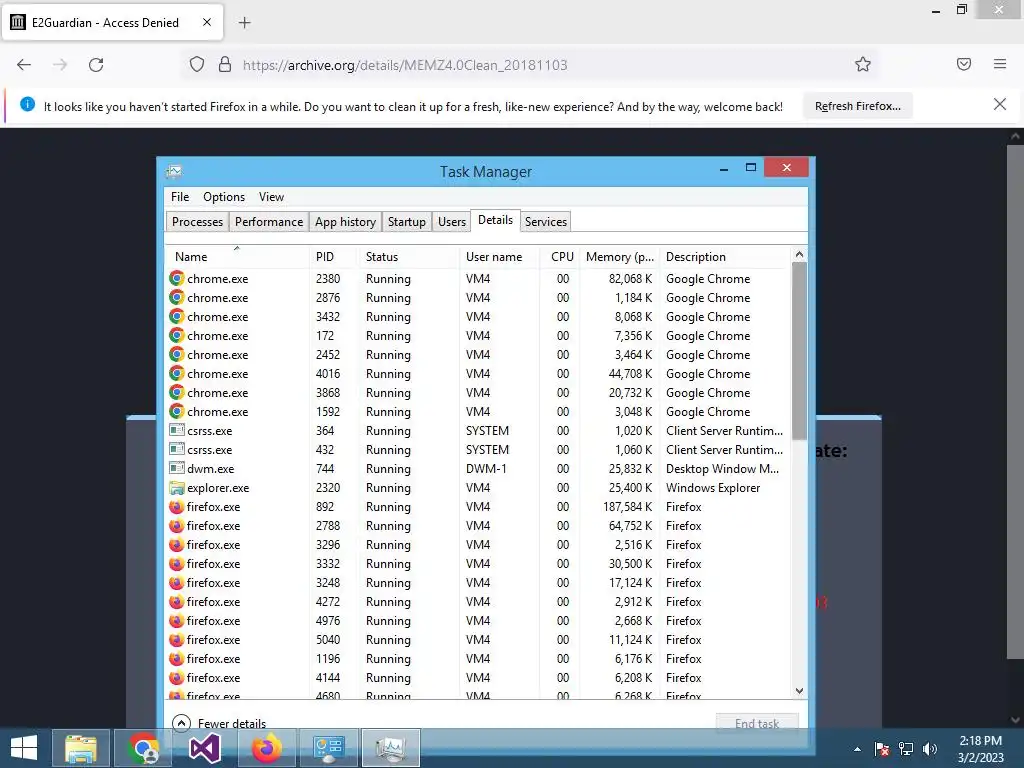The width and height of the screenshot is (1024, 768).
Task: Sort by the Memory column header
Action: pos(619,257)
